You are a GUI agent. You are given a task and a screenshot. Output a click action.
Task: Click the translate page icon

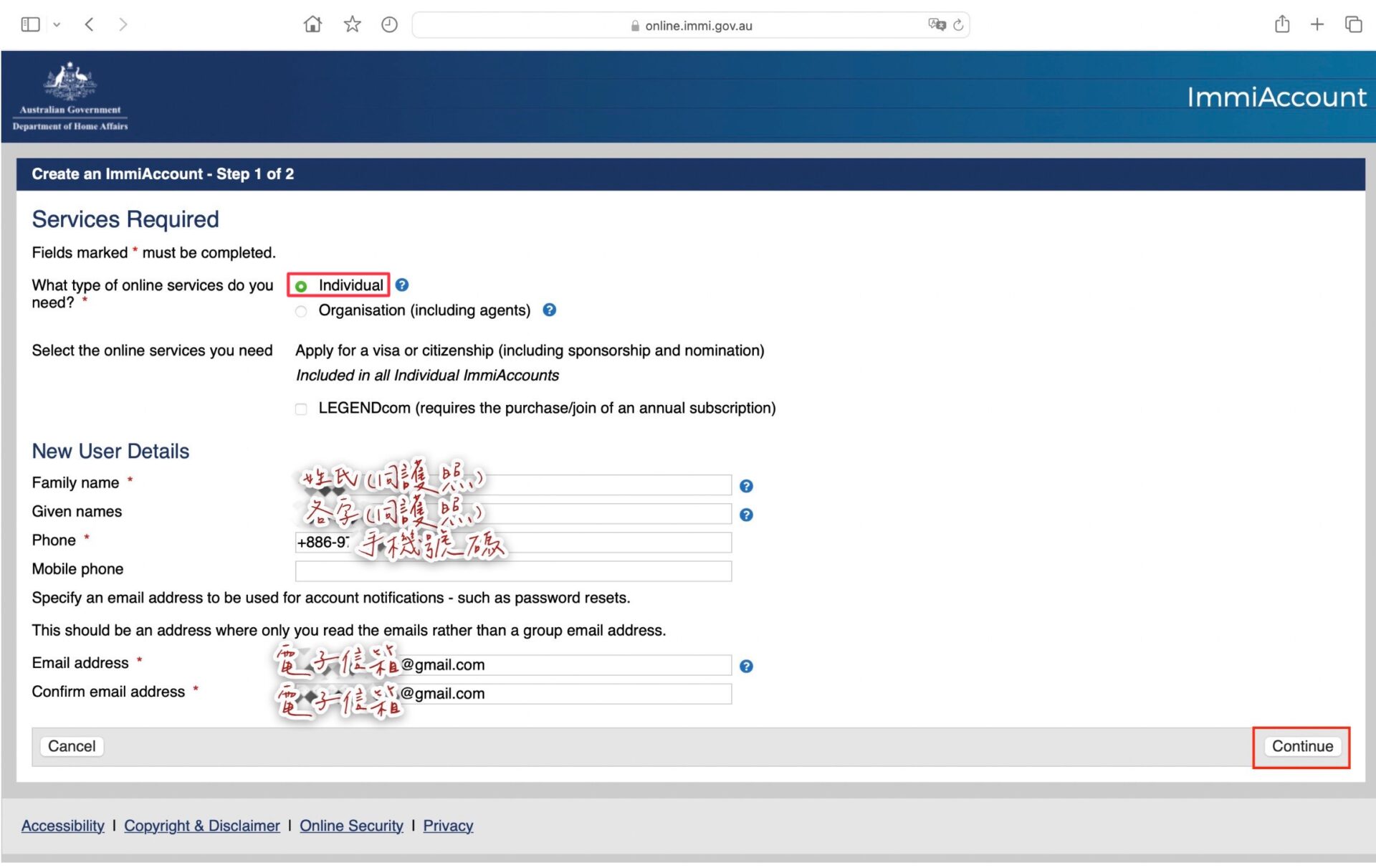pos(936,25)
